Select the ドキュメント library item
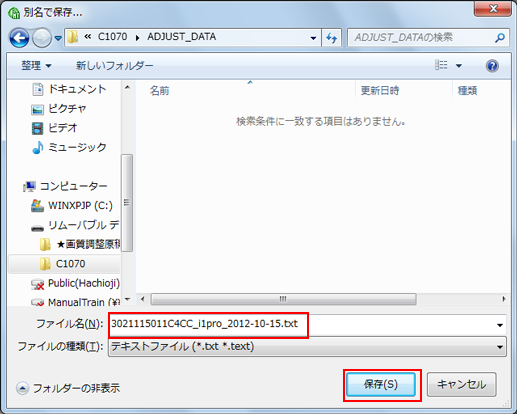Screen dimensions: 517x414 (69, 89)
